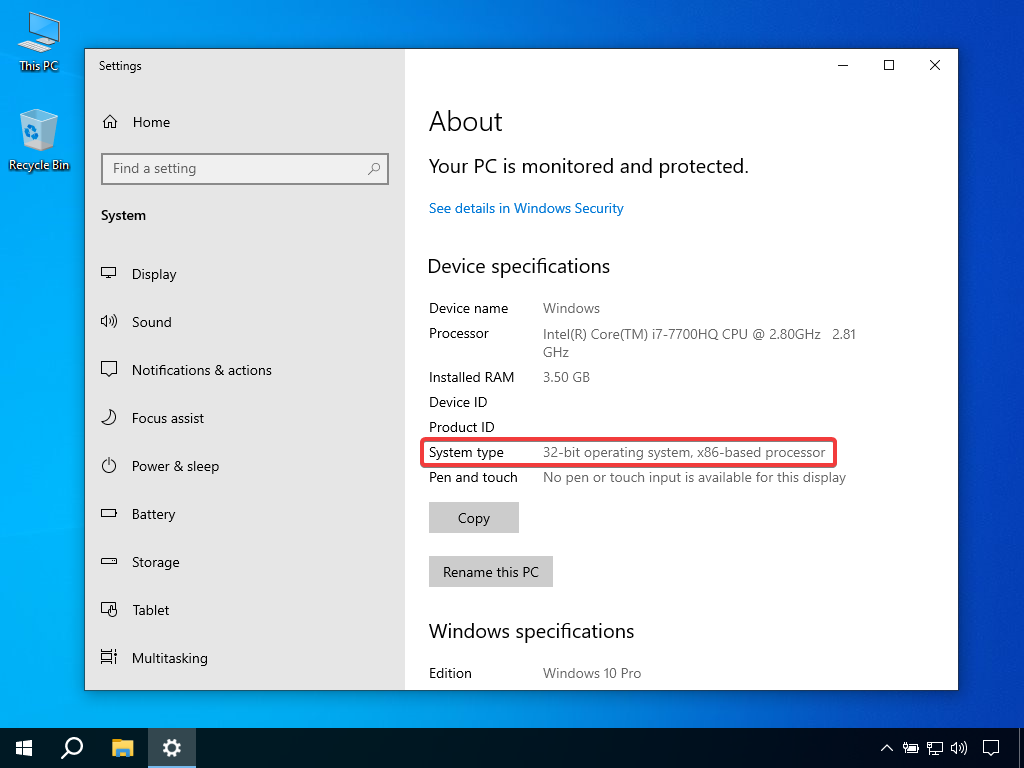Click the Home icon in Settings sidebar
This screenshot has height=768, width=1024.
click(110, 122)
